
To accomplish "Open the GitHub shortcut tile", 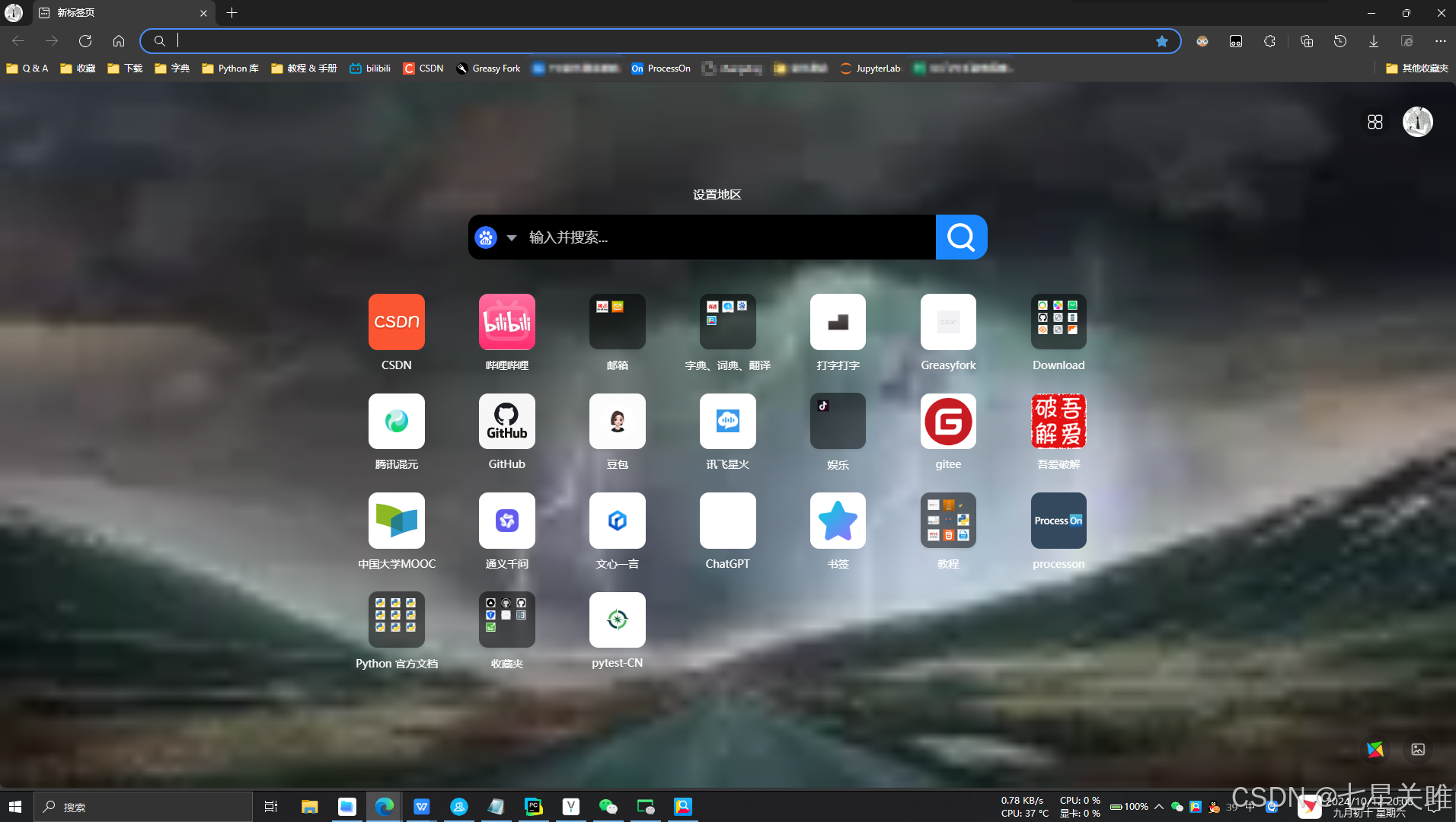I will click(506, 421).
